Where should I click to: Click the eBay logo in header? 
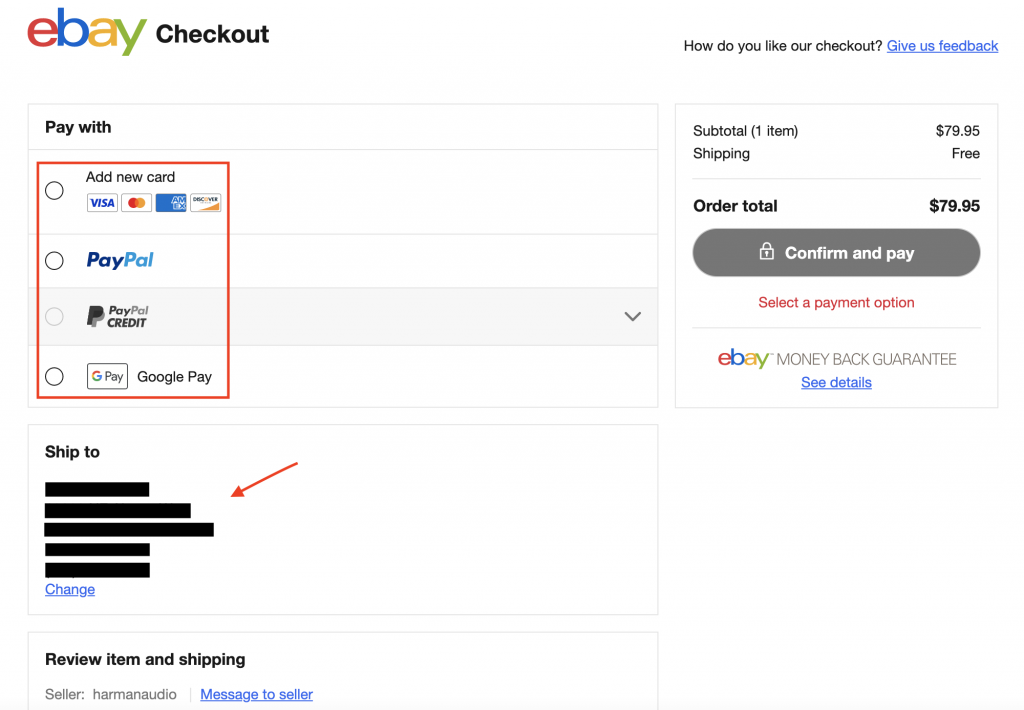87,32
